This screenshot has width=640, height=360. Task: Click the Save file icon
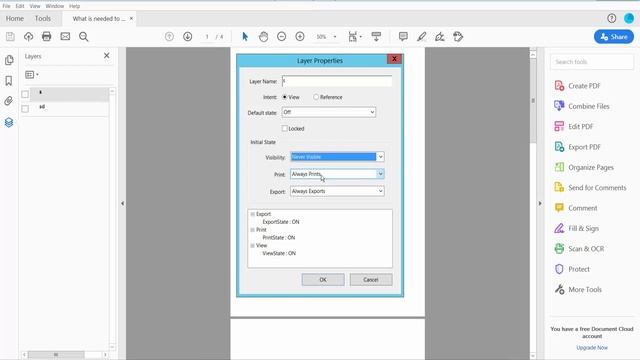pos(10,37)
